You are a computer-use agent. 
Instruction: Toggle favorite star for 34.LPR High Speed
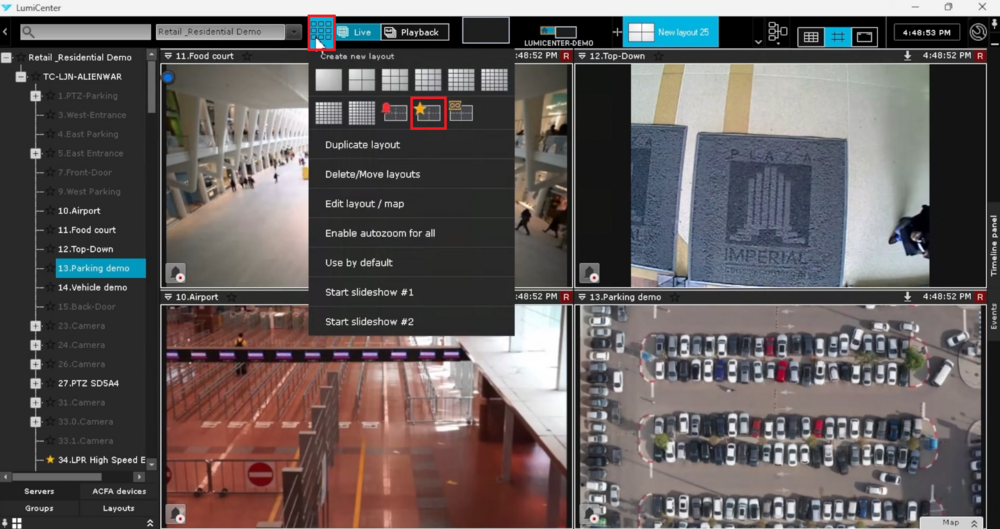[50, 460]
